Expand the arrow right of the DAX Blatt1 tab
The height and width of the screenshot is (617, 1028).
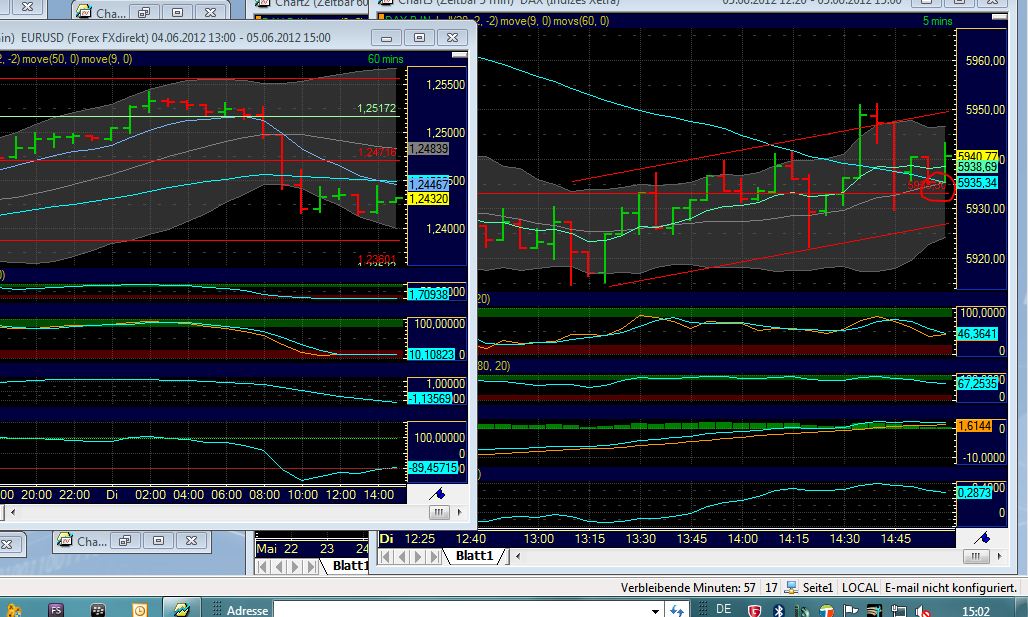[x=518, y=556]
